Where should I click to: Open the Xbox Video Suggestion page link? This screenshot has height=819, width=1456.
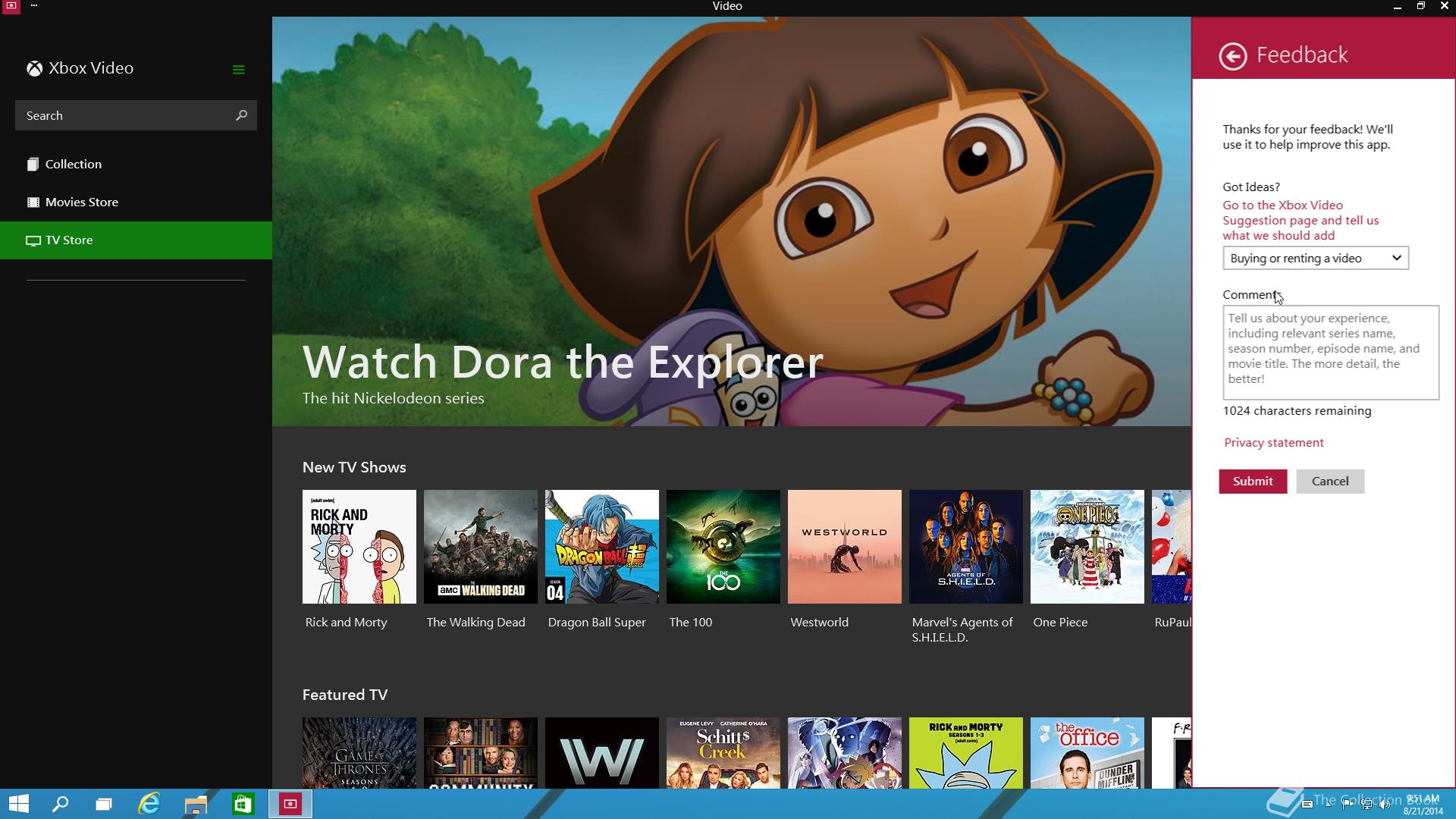pyautogui.click(x=1301, y=220)
